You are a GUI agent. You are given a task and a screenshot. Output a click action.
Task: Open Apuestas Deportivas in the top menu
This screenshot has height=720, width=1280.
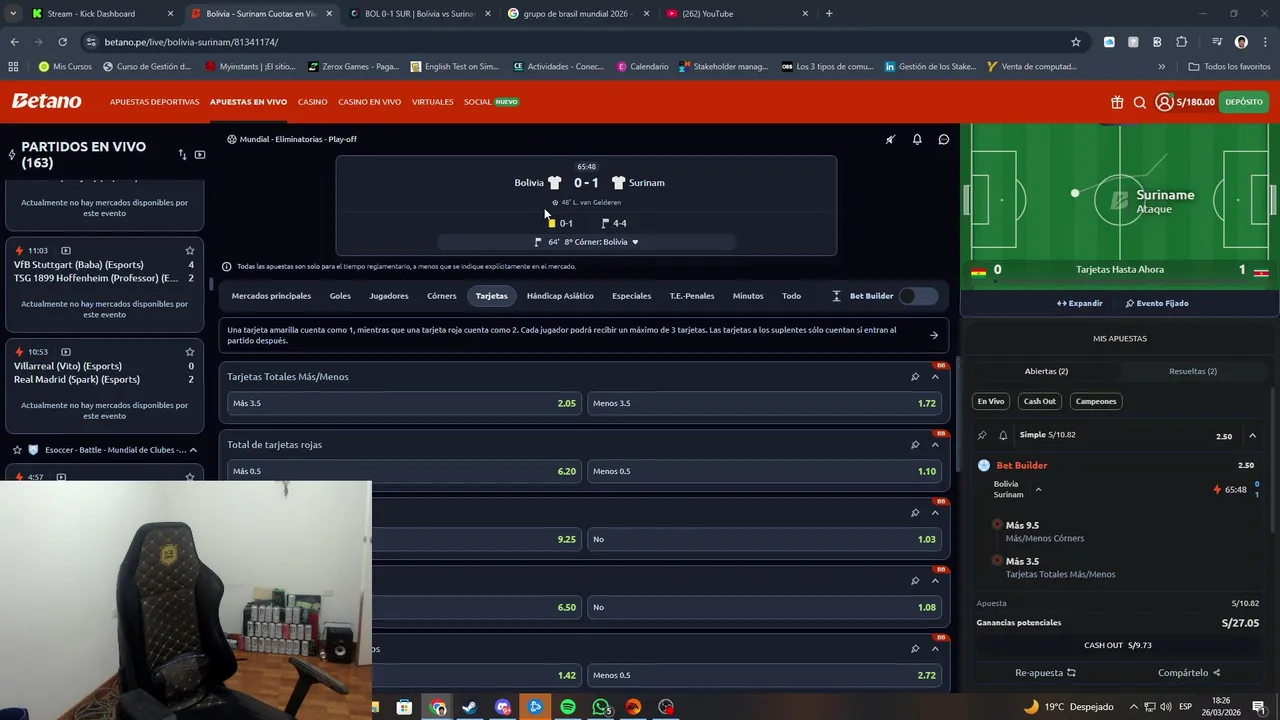click(154, 102)
